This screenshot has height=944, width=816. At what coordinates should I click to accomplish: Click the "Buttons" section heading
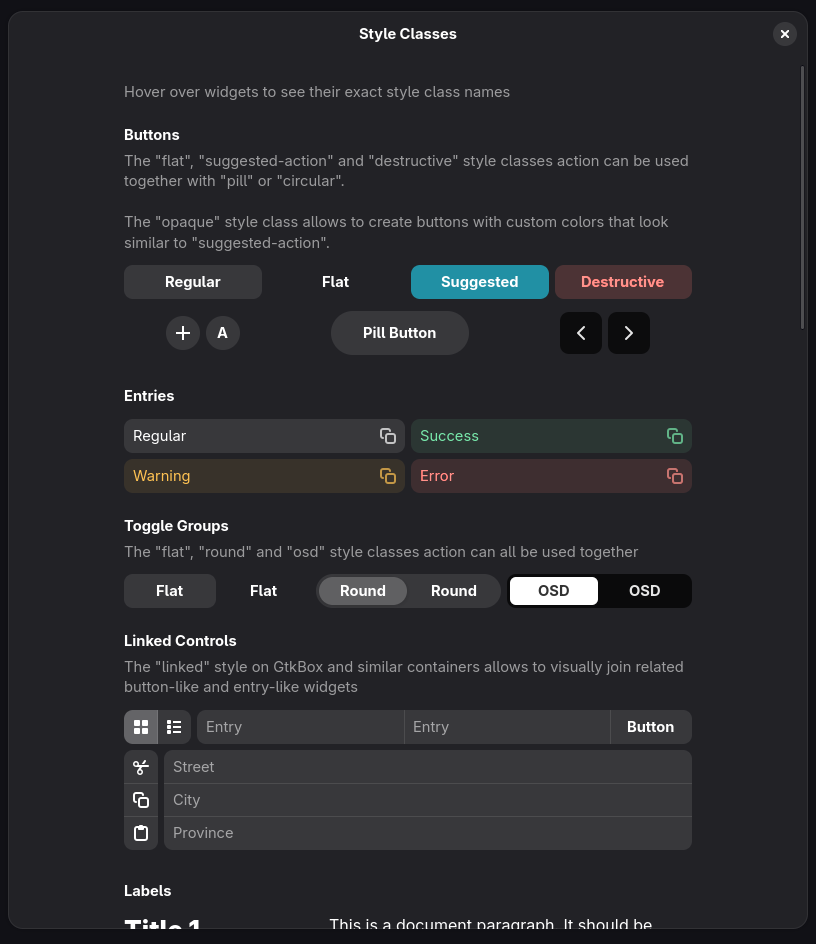point(152,135)
